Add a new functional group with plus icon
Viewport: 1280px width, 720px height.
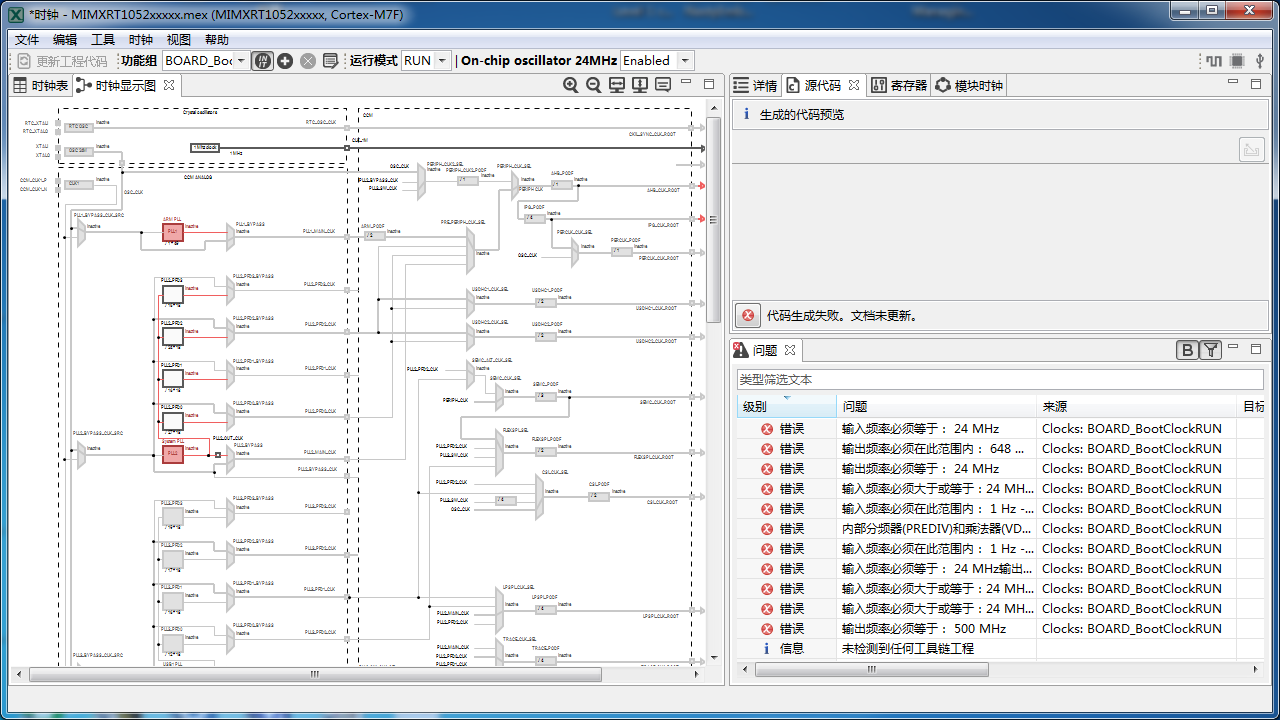(285, 61)
